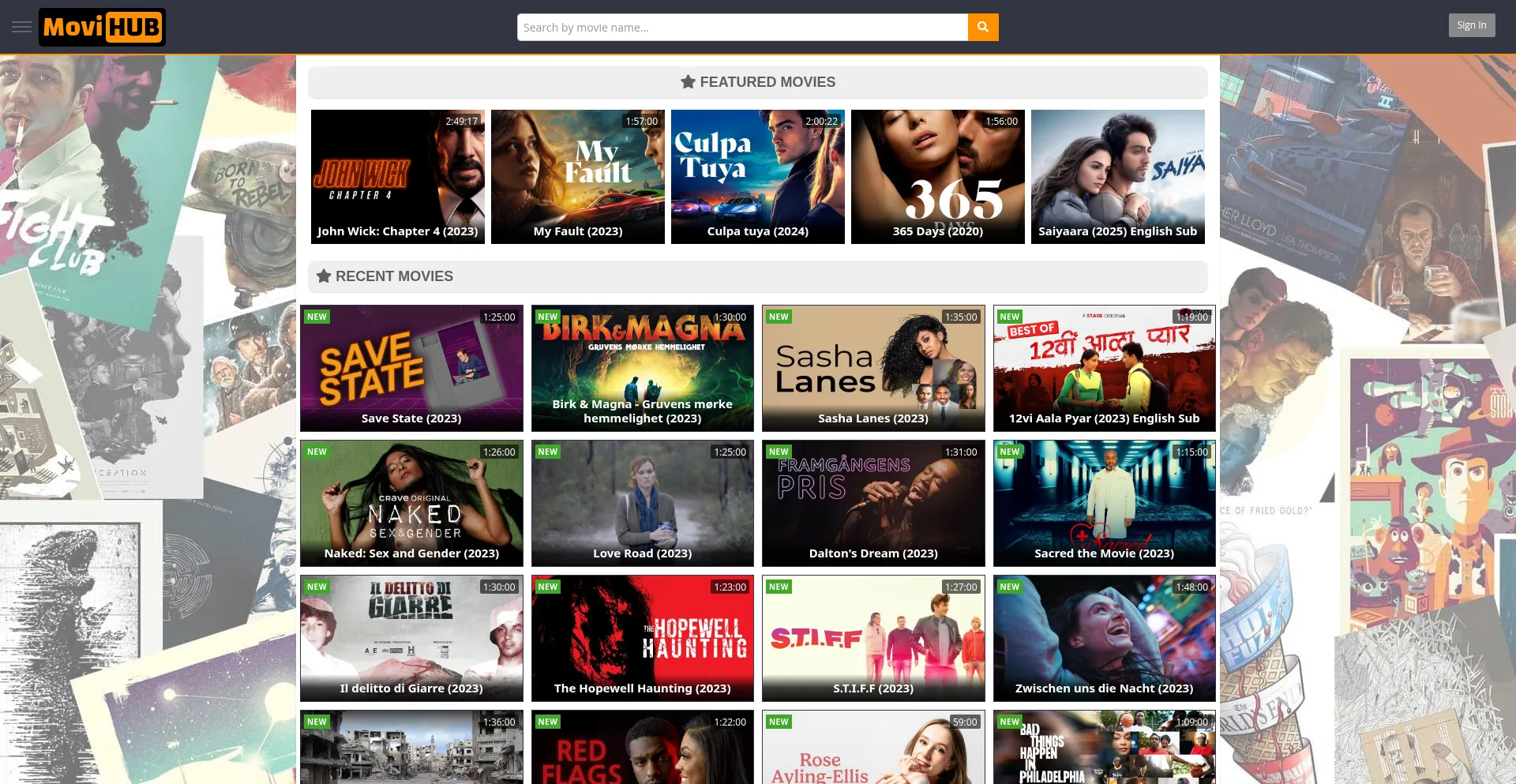Open Love Road (2023) movie card
The height and width of the screenshot is (784, 1516).
coord(643,503)
